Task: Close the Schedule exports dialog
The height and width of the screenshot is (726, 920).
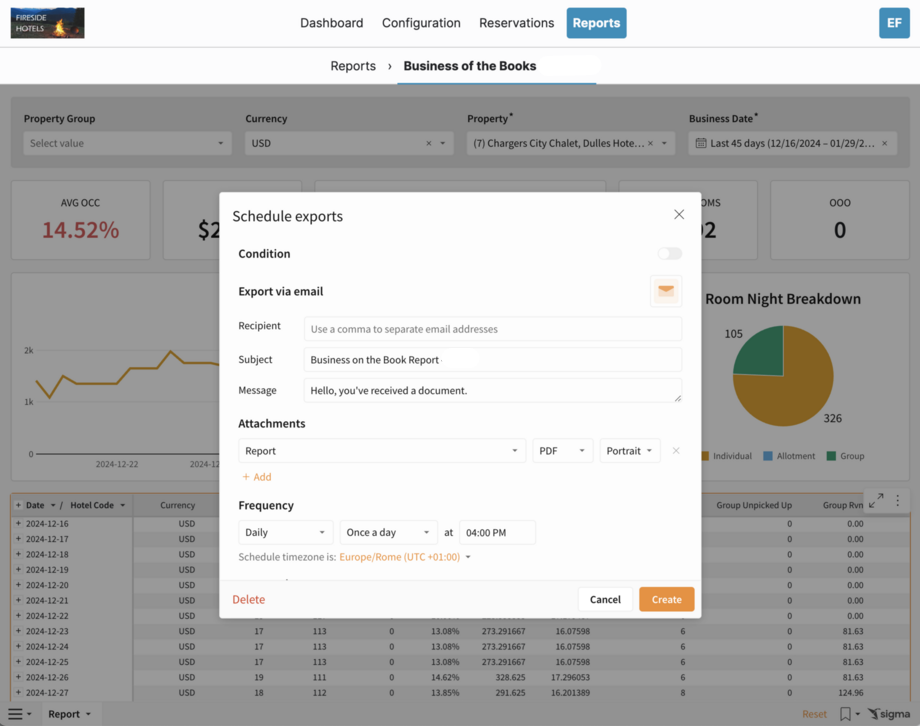Action: pyautogui.click(x=679, y=215)
